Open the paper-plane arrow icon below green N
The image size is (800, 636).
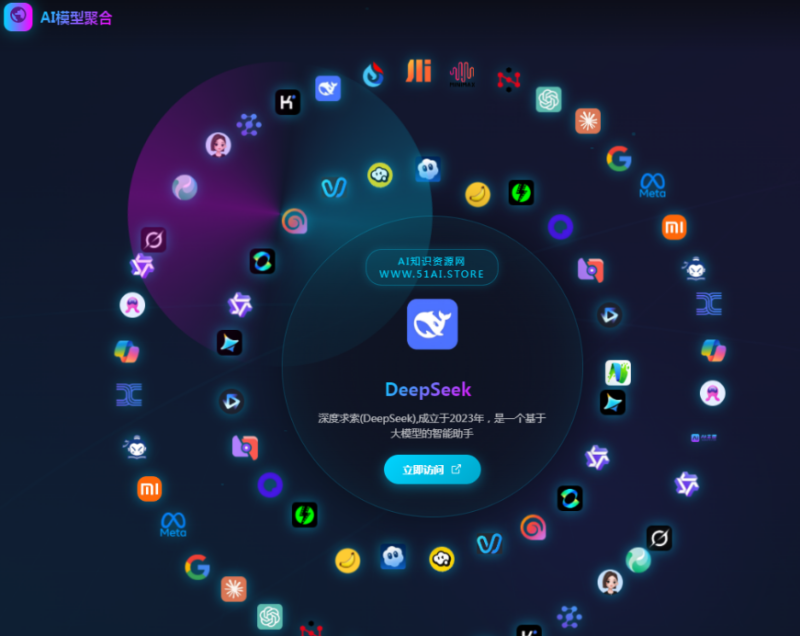(613, 402)
